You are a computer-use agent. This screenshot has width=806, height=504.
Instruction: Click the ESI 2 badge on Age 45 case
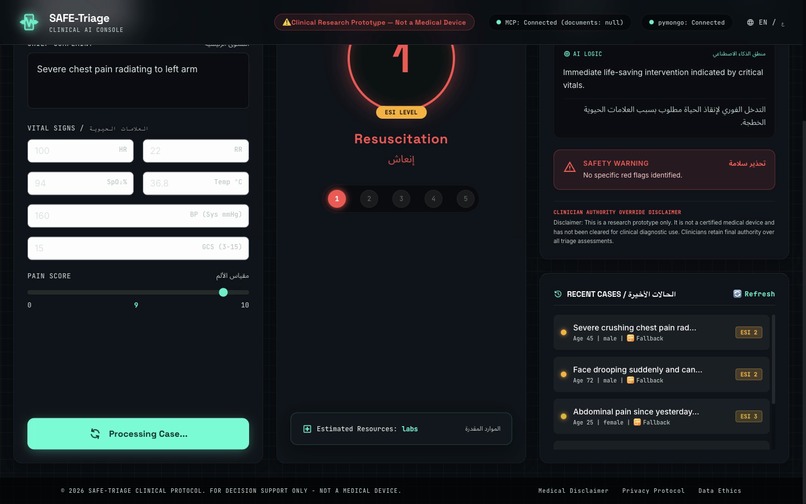[x=748, y=332]
